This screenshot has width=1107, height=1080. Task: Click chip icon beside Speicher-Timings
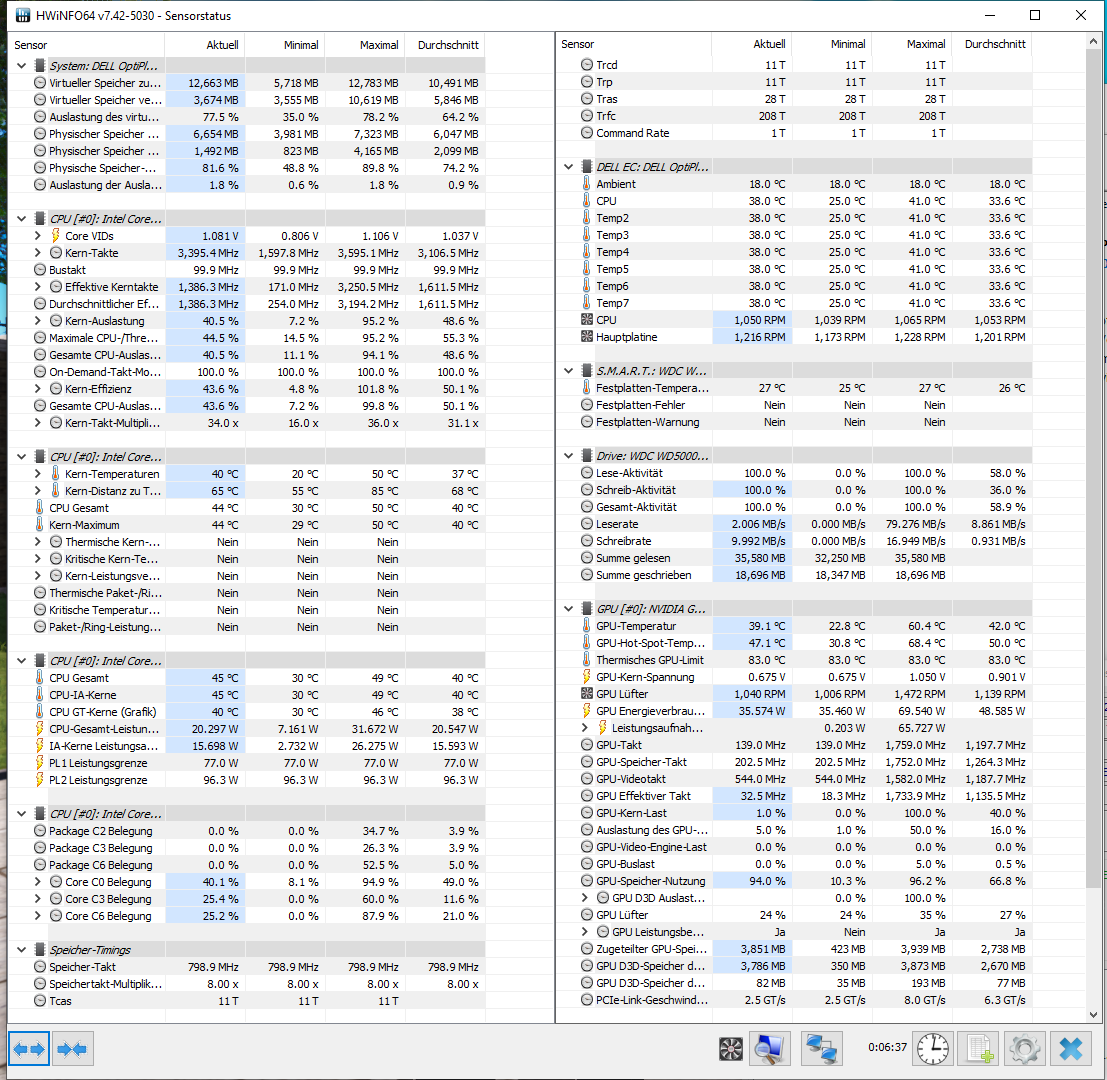(x=40, y=950)
